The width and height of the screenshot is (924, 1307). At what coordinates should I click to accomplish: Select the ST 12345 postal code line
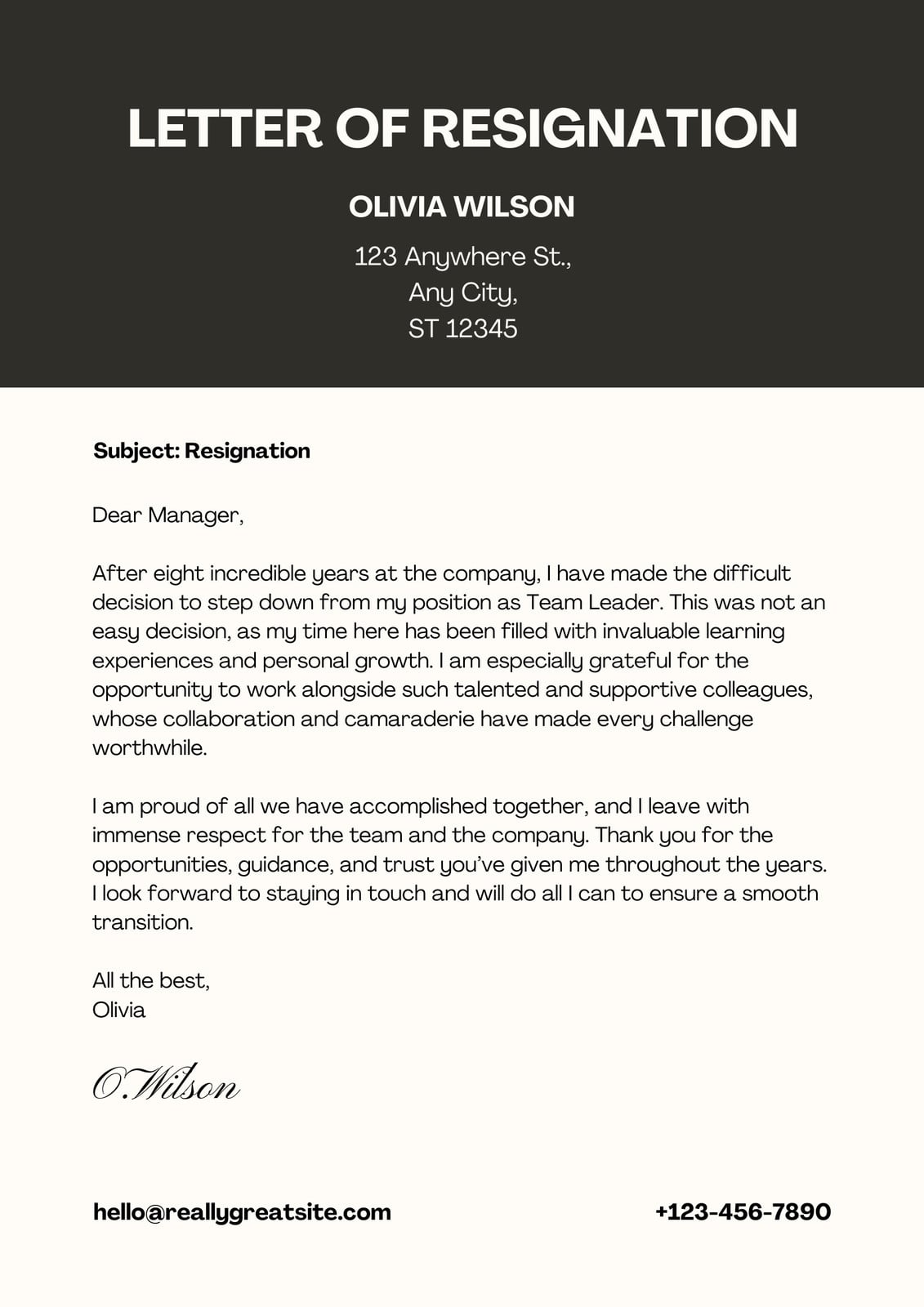pos(462,328)
